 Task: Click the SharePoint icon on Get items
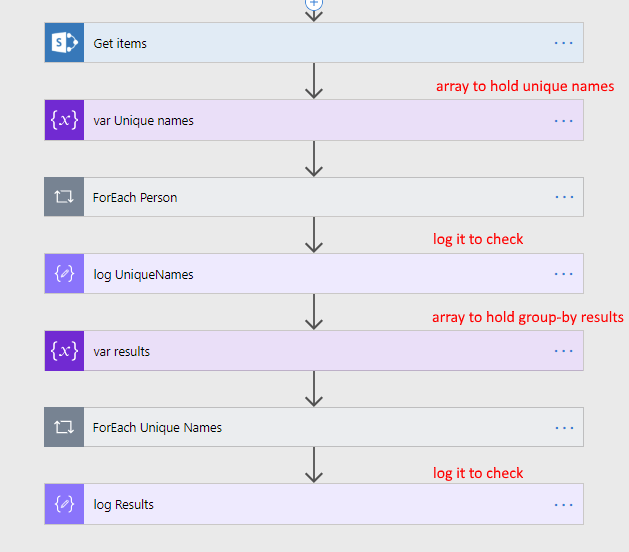click(64, 43)
